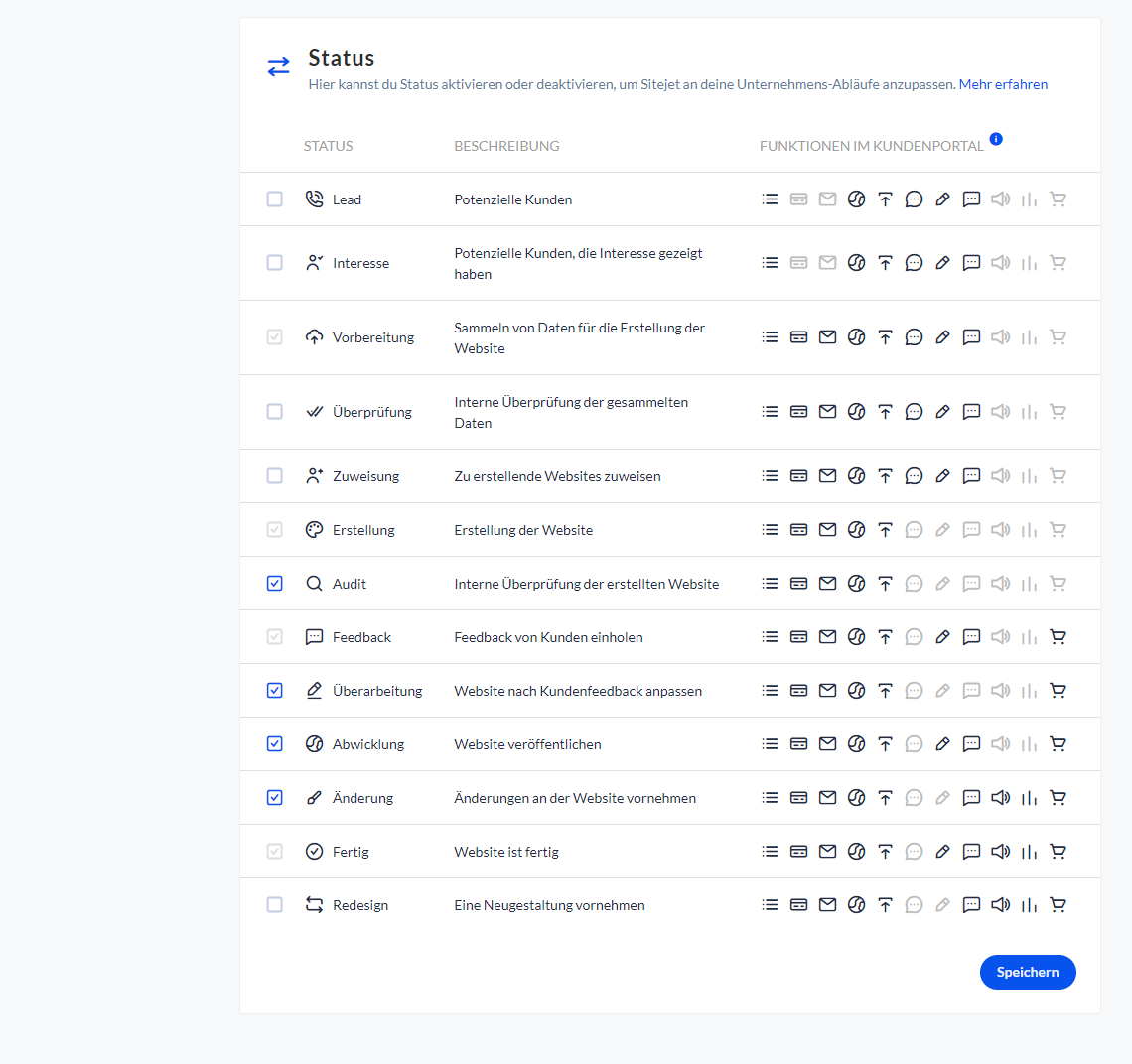Uncheck the Audit status checkbox
The height and width of the screenshot is (1064, 1132).
(275, 584)
